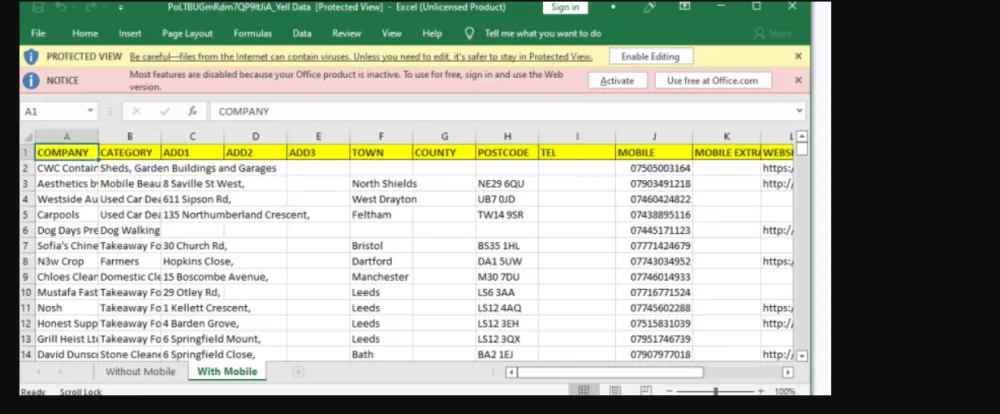
Task: Open the Insert ribbon tab
Action: (x=130, y=33)
